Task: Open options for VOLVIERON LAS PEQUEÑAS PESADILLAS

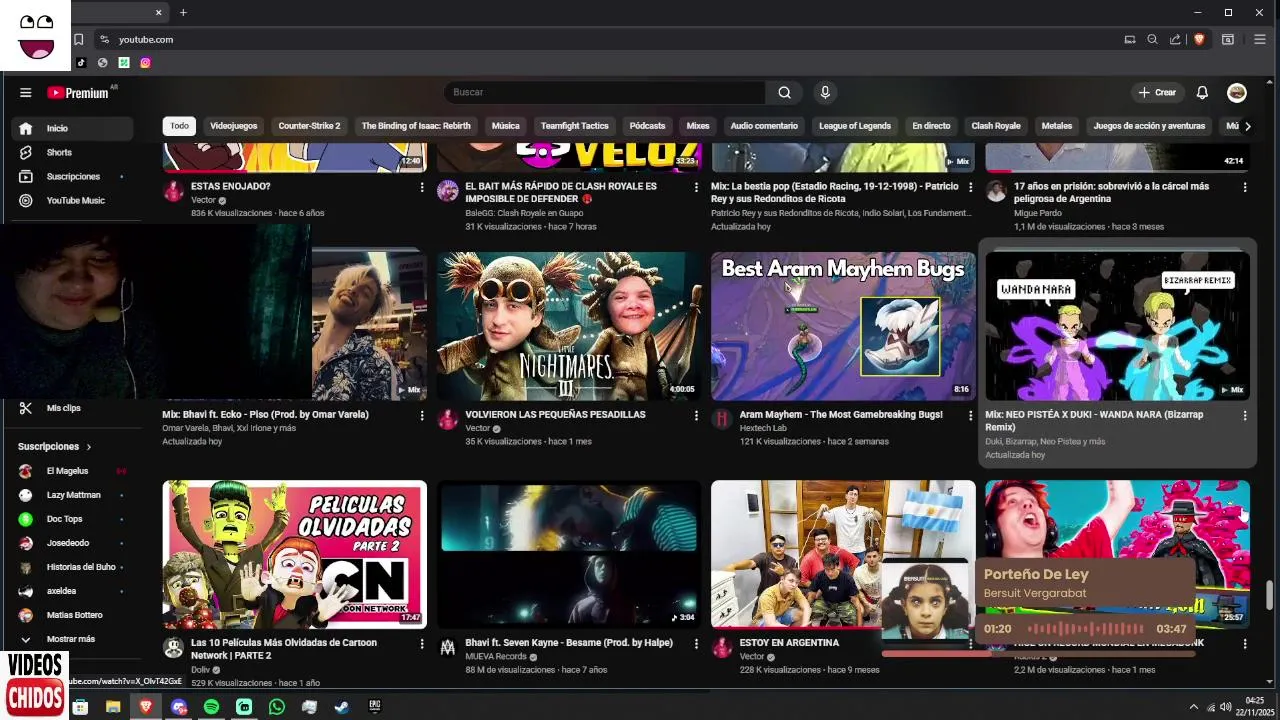Action: pos(696,415)
